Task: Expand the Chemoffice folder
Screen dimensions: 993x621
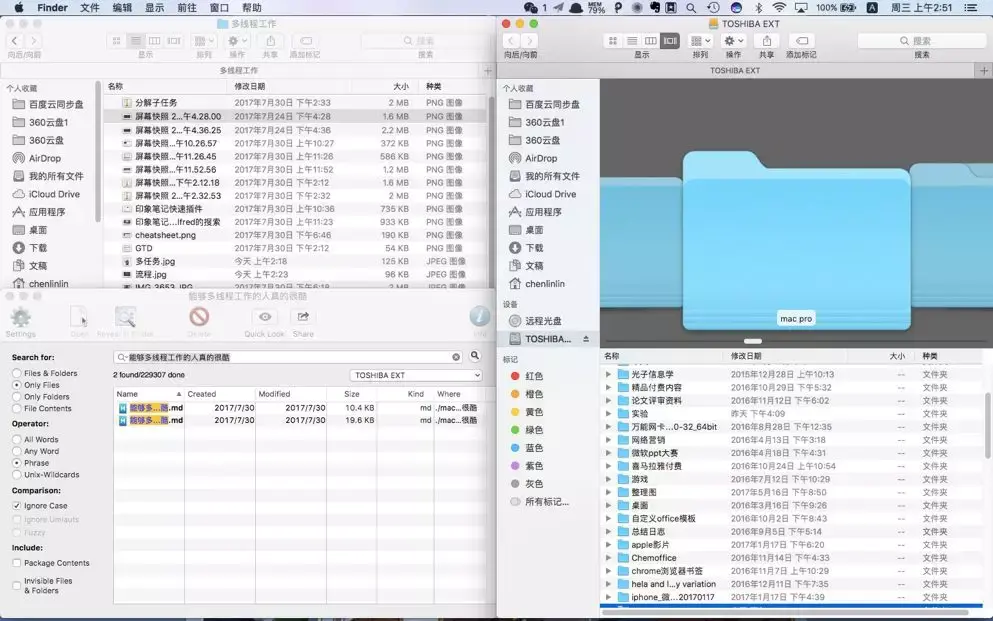Action: [x=609, y=558]
